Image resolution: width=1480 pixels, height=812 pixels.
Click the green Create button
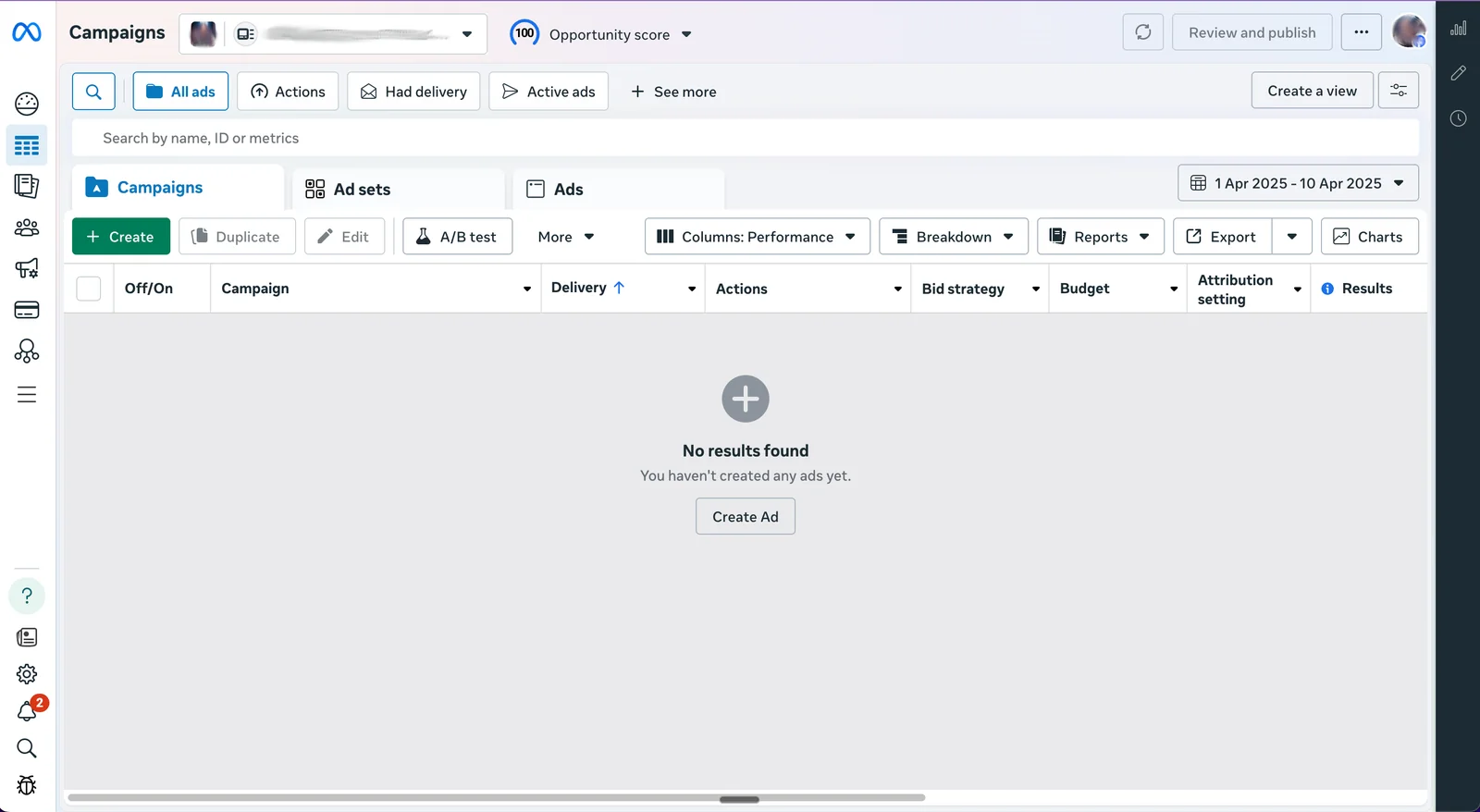121,237
